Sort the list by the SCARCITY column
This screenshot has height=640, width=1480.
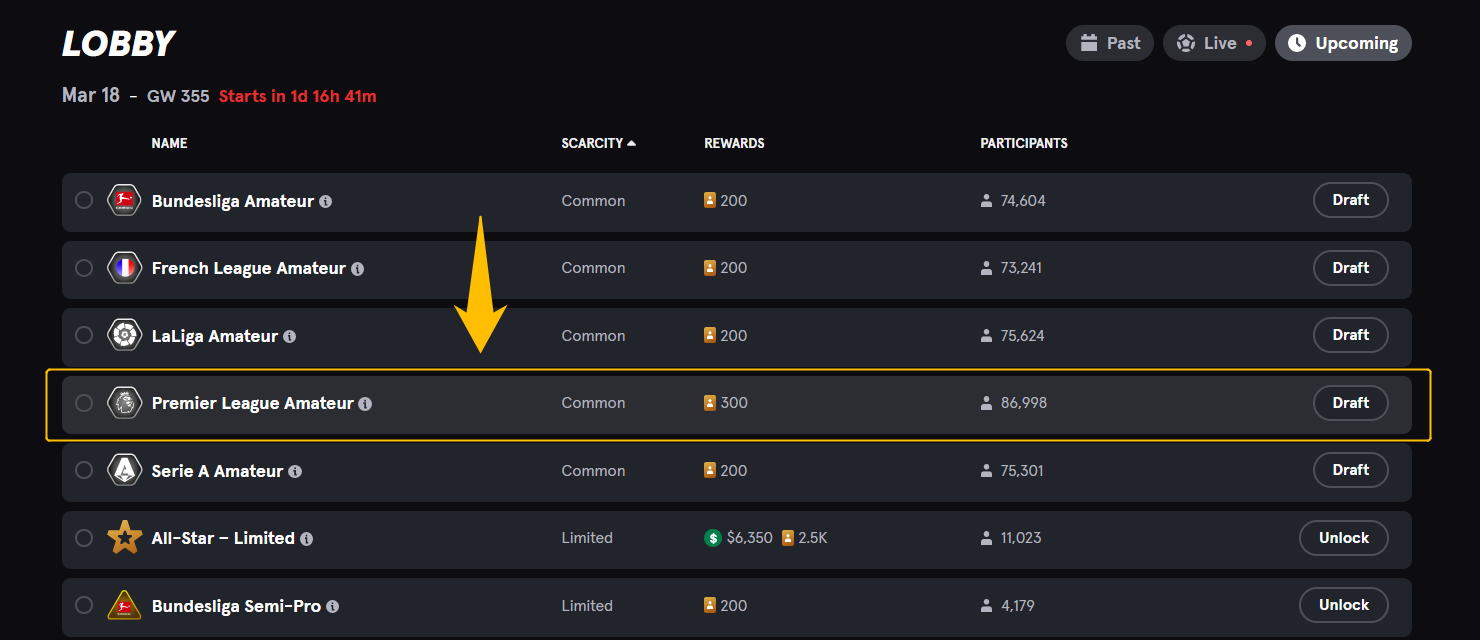(599, 143)
